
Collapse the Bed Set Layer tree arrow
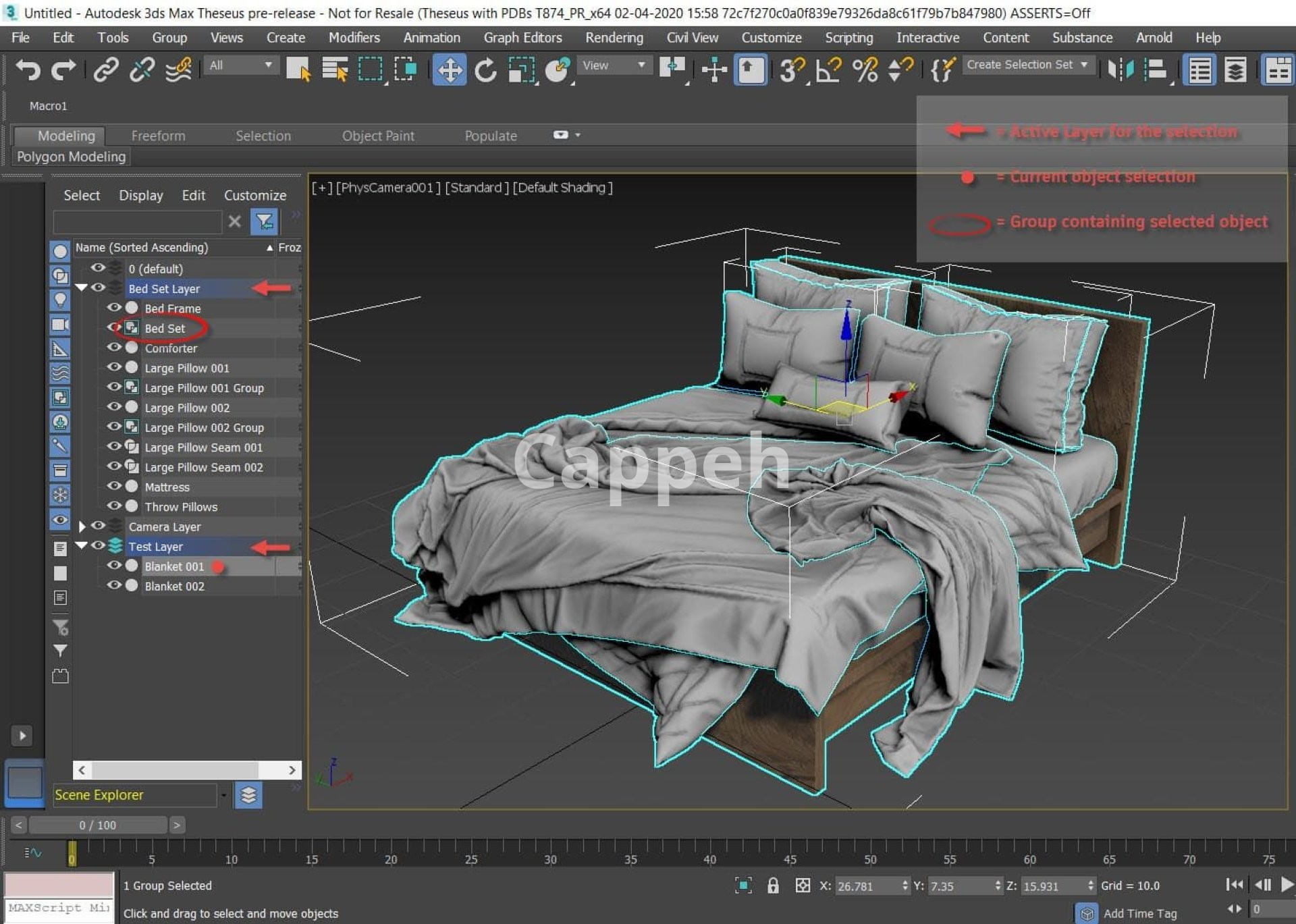click(x=82, y=288)
